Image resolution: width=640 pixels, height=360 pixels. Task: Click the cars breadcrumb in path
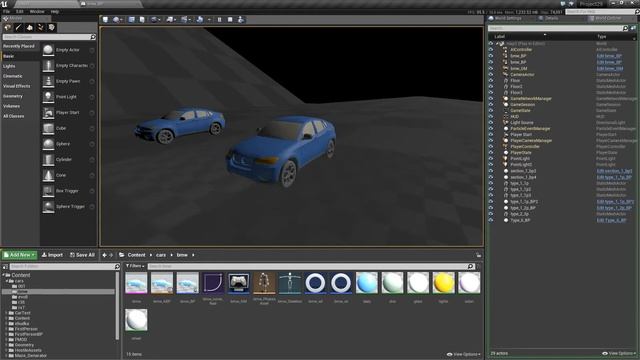tap(161, 255)
